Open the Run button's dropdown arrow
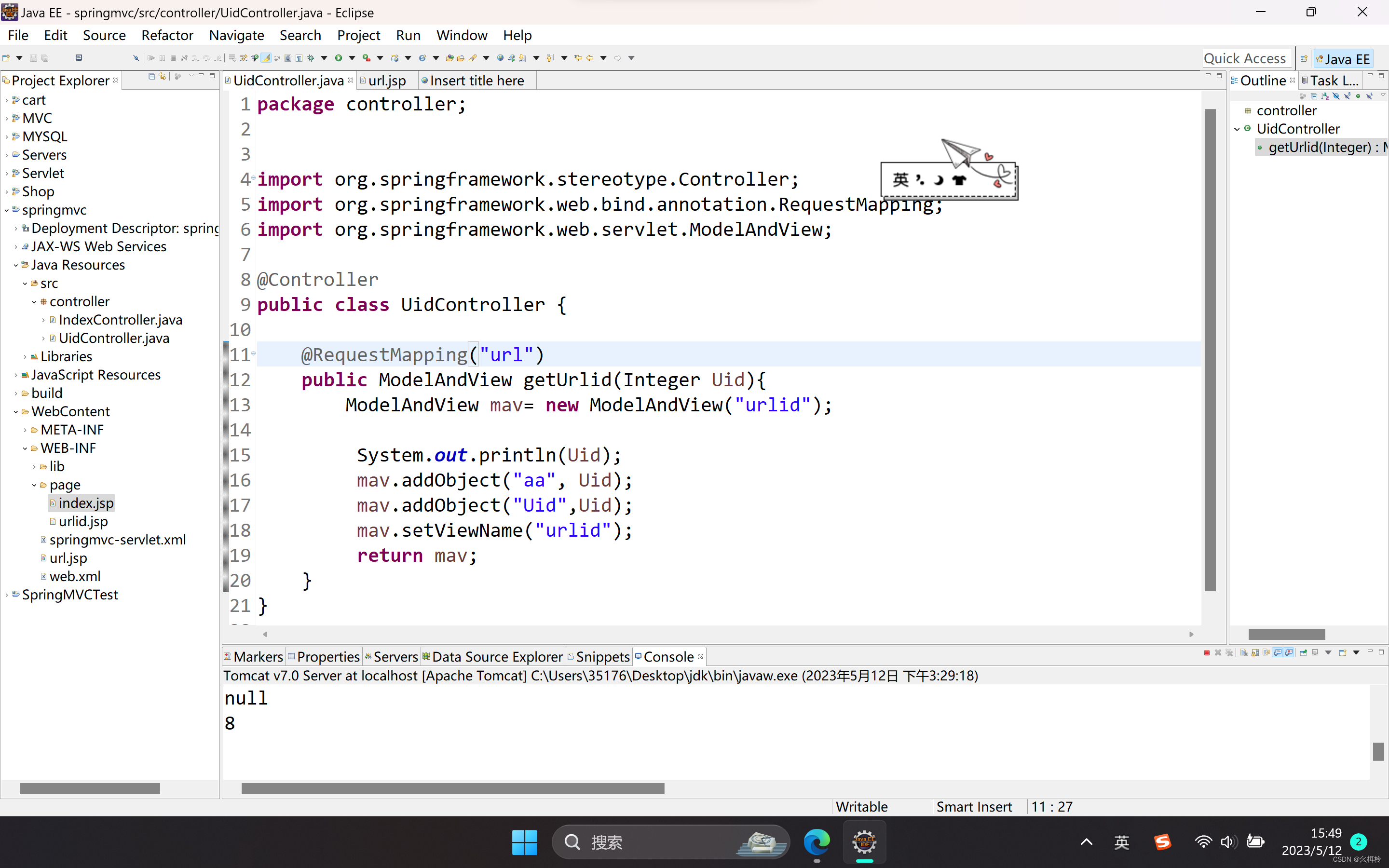 [352, 58]
